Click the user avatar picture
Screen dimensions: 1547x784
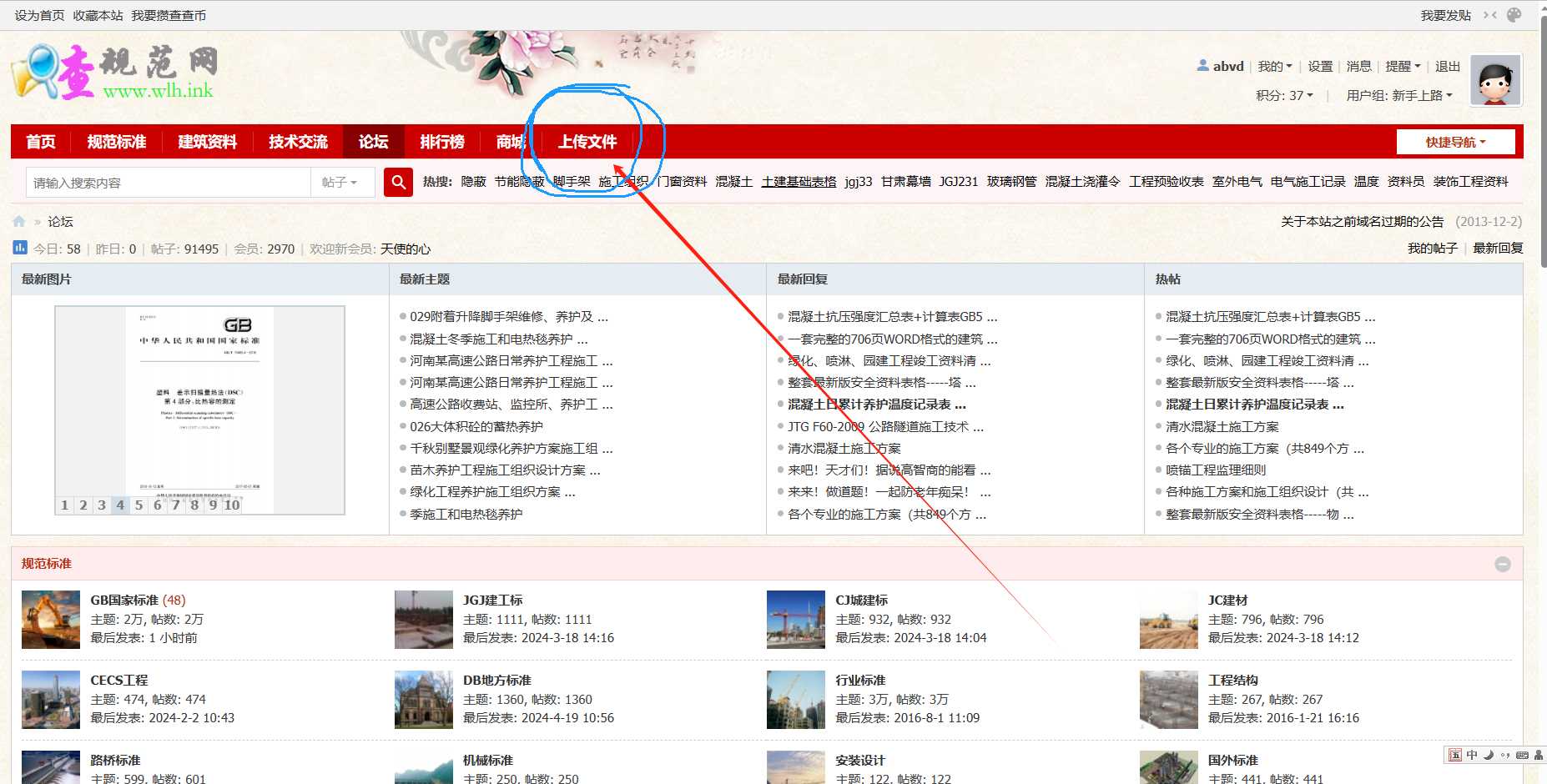click(x=1495, y=81)
